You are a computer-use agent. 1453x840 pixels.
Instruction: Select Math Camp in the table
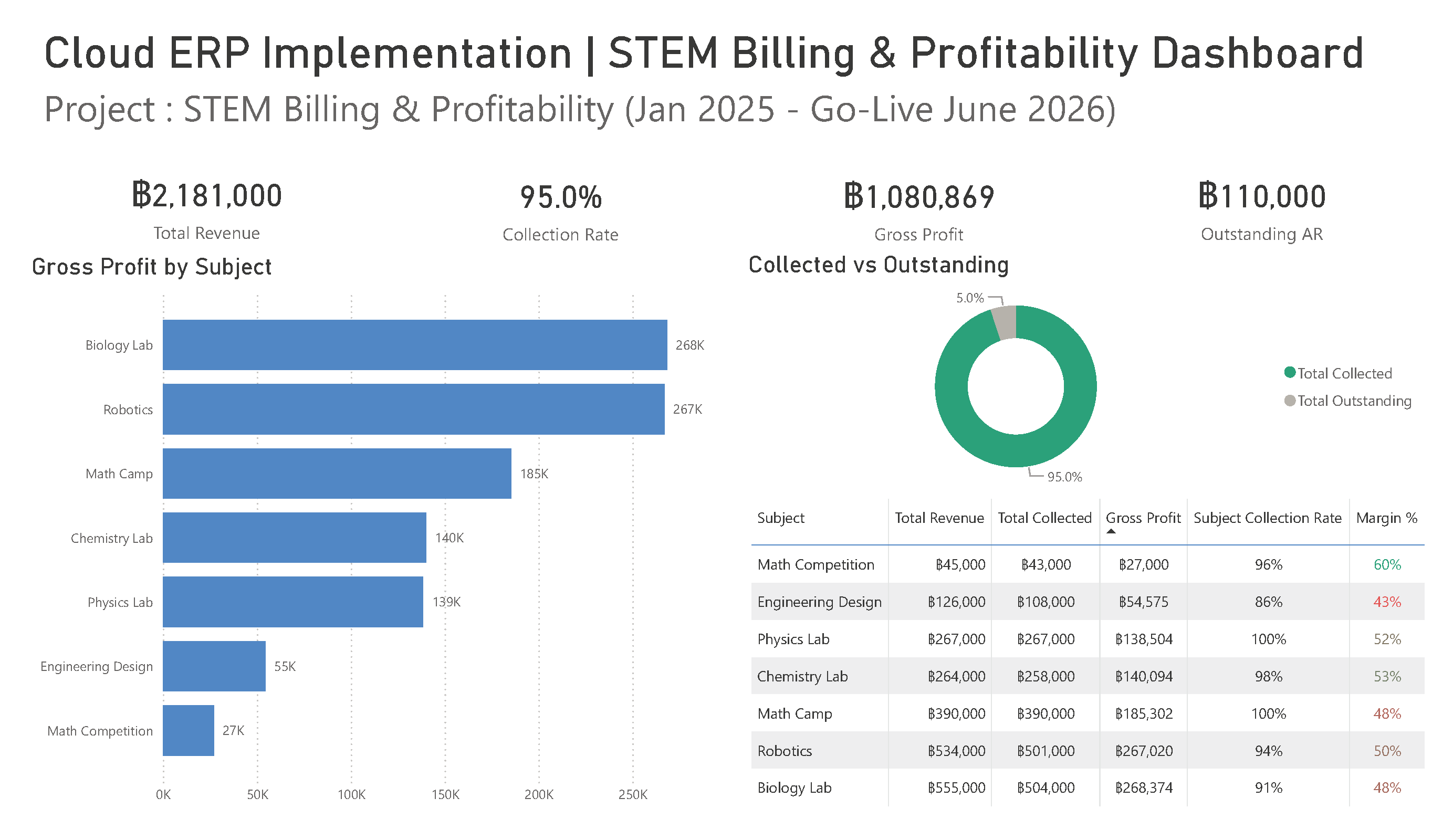(x=795, y=714)
